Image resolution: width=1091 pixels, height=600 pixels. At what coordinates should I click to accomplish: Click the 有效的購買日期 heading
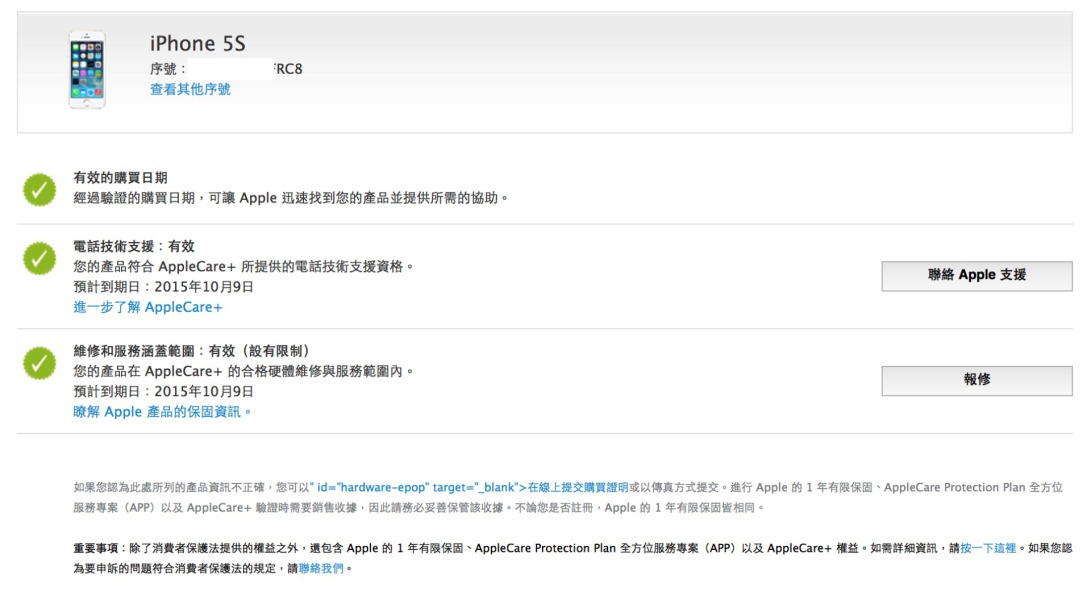[x=120, y=177]
